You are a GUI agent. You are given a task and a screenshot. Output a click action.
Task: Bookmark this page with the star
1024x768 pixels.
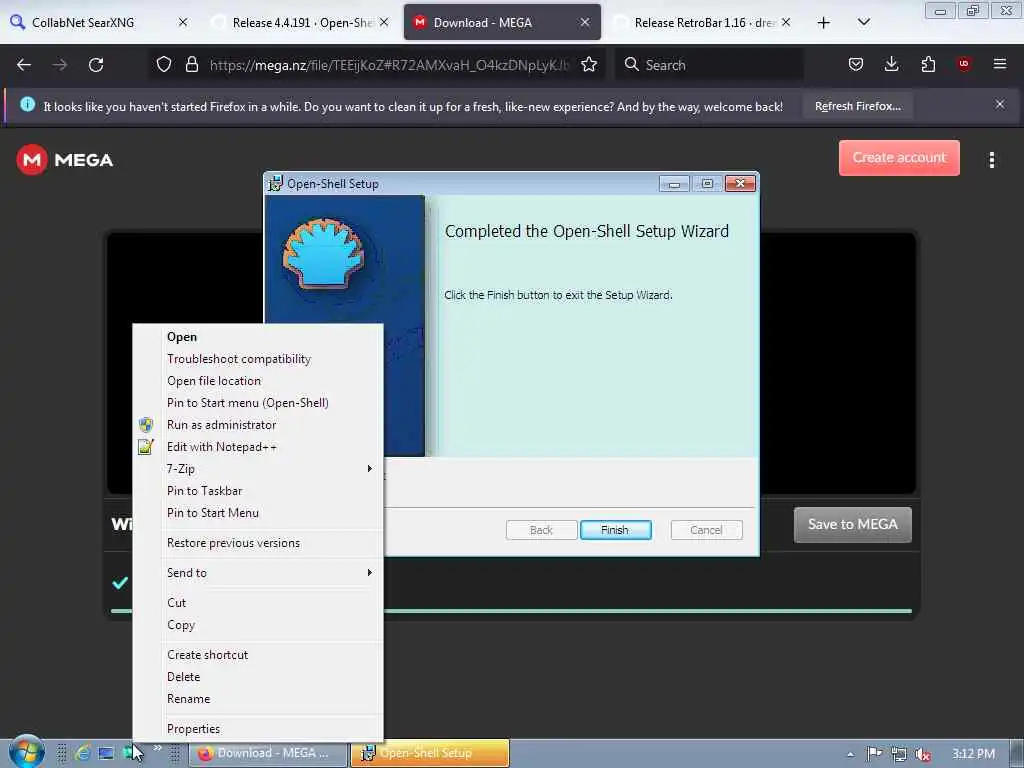tap(589, 64)
